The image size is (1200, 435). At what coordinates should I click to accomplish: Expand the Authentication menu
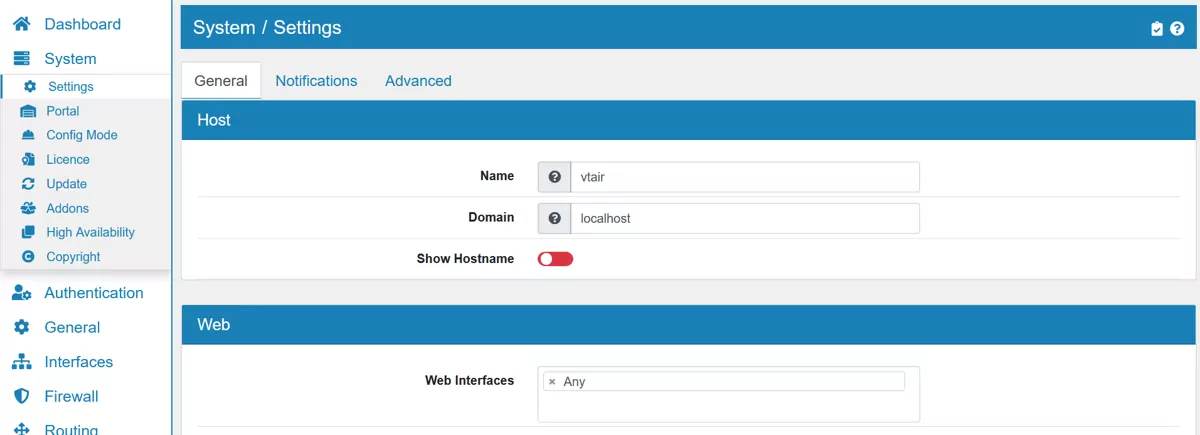(93, 293)
